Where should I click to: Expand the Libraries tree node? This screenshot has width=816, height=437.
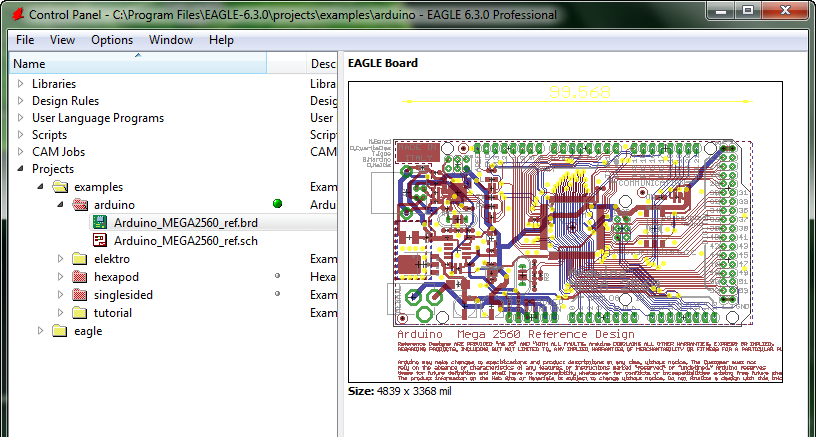tap(21, 84)
